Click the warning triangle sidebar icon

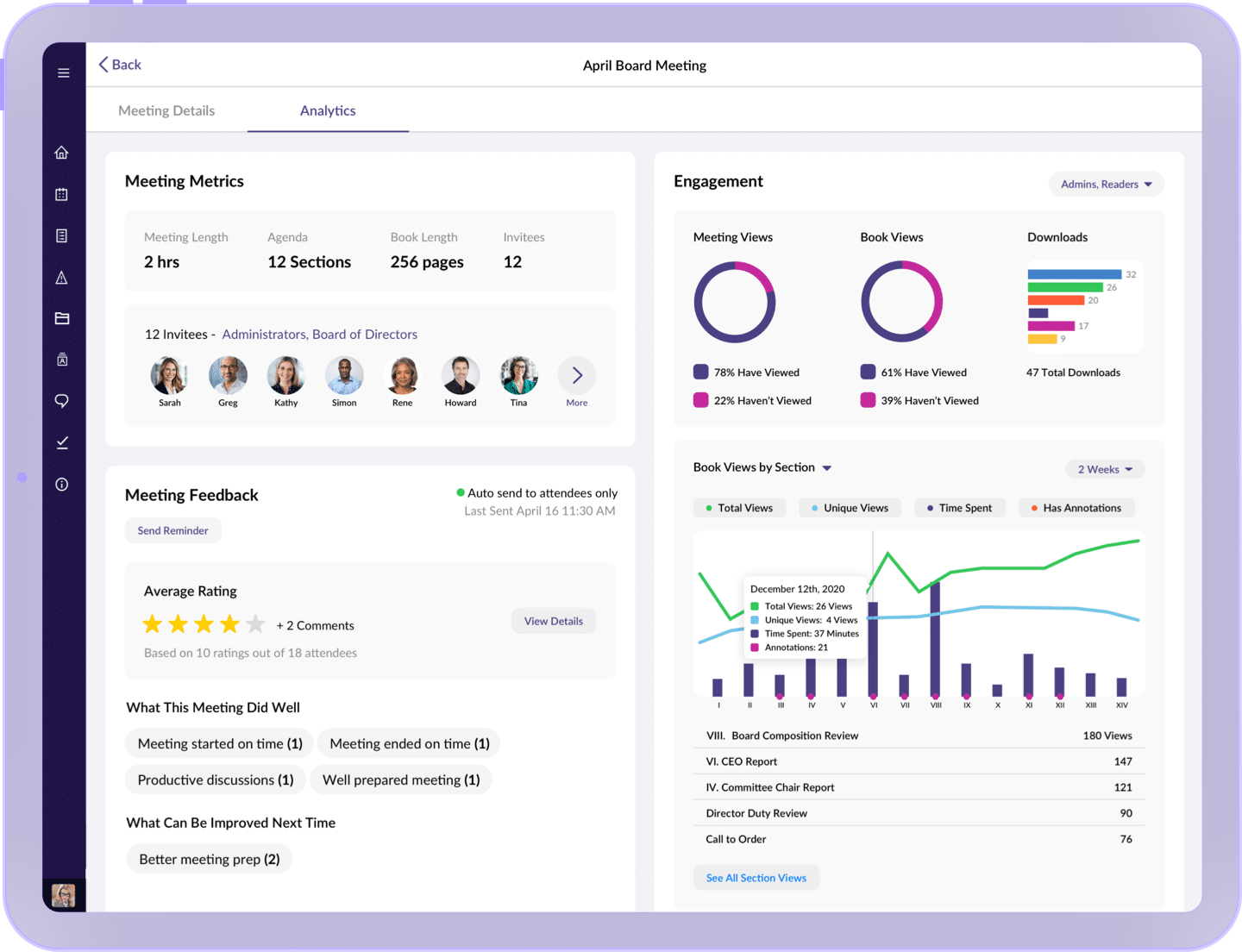[62, 278]
